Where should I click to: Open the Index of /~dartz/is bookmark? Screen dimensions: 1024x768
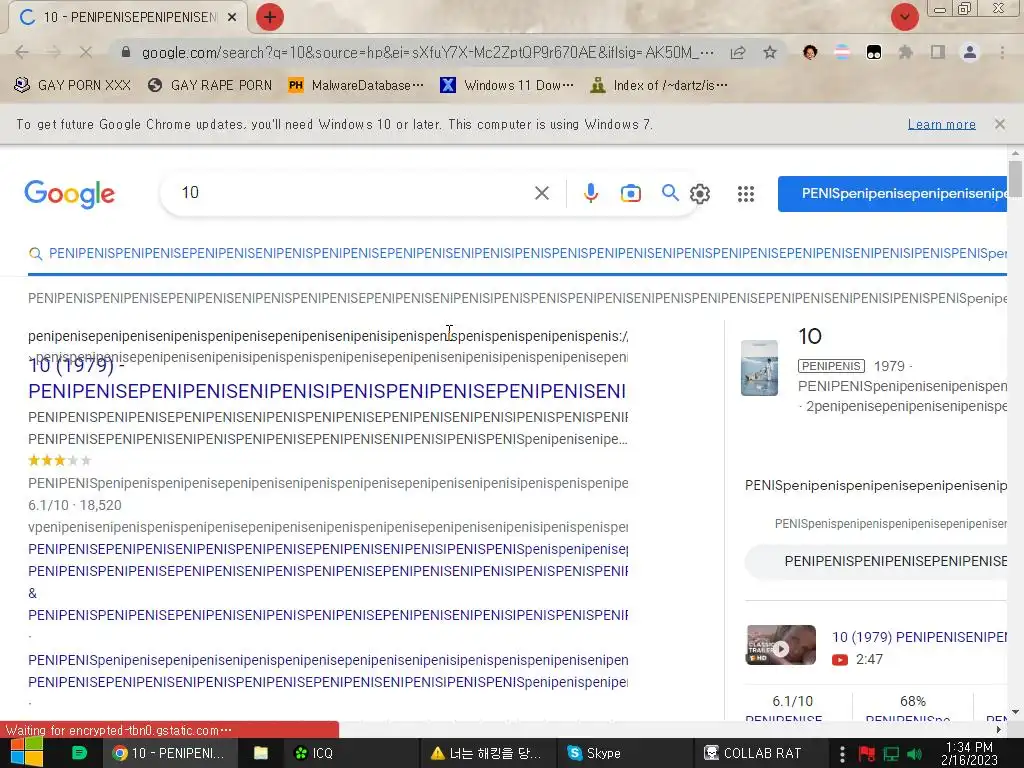[x=659, y=85]
